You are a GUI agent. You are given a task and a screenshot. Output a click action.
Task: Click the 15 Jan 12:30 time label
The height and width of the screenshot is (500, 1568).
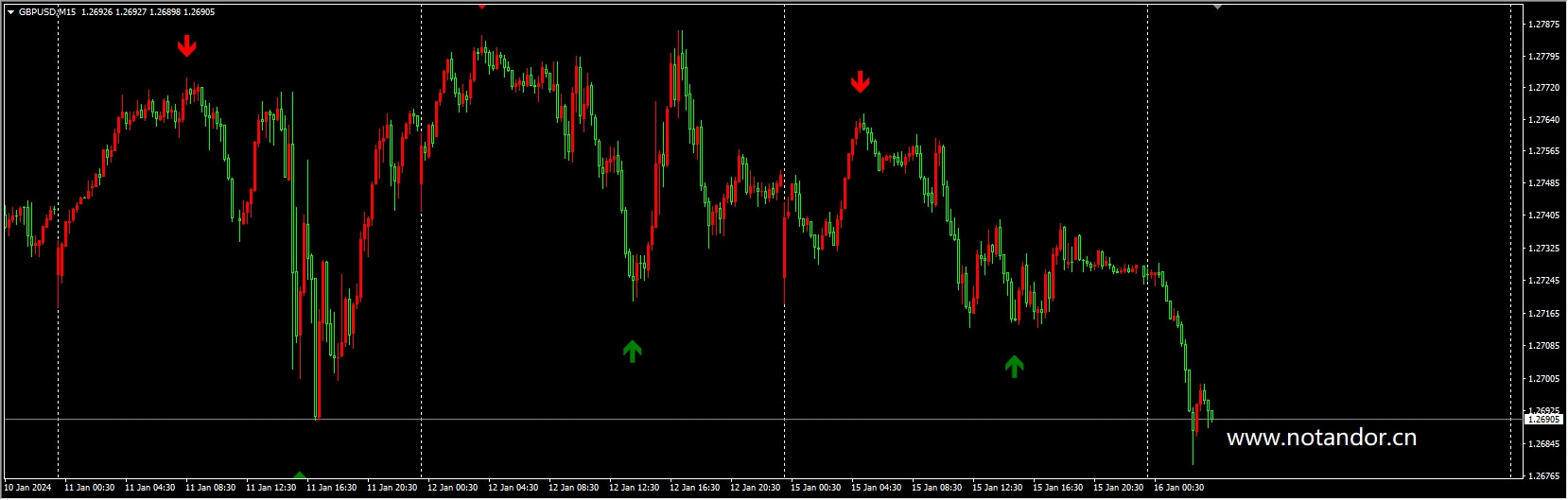997,488
